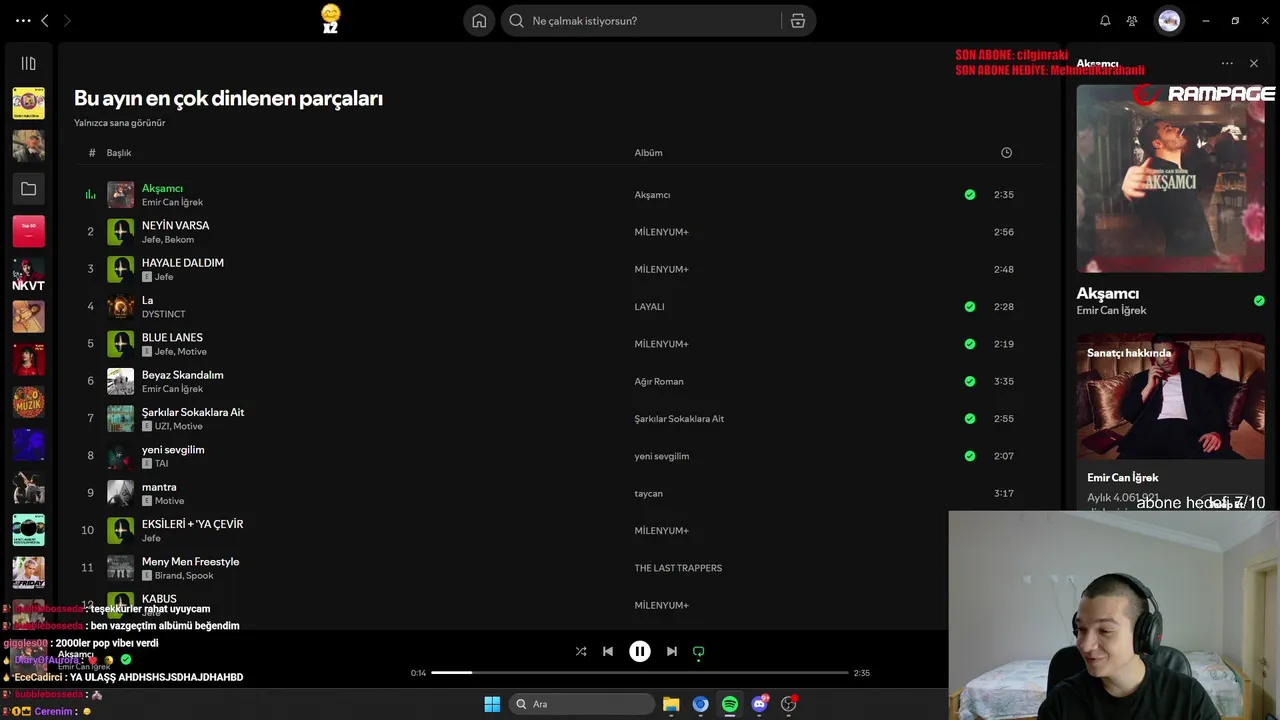The image size is (1280, 720).
Task: Go back with the left arrow
Action: click(45, 21)
